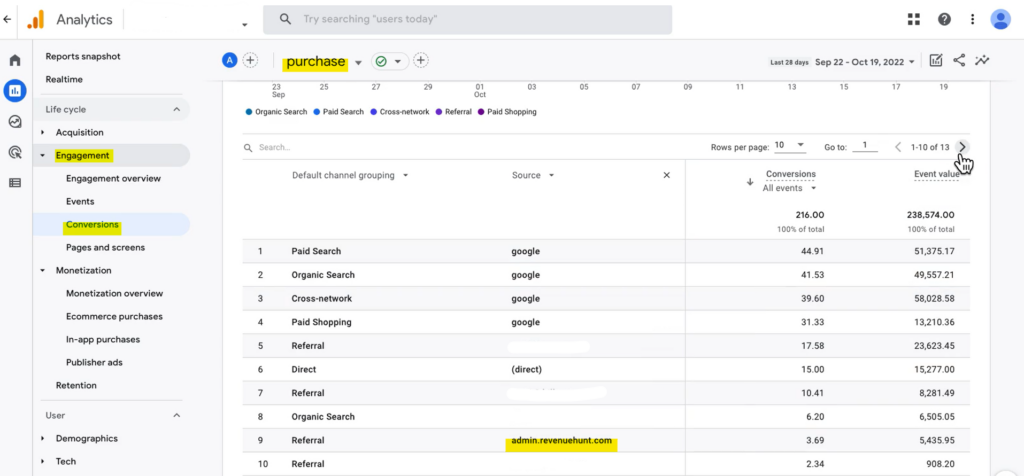Open Advertising icon in the left rail
This screenshot has height=476, width=1024.
click(x=15, y=152)
